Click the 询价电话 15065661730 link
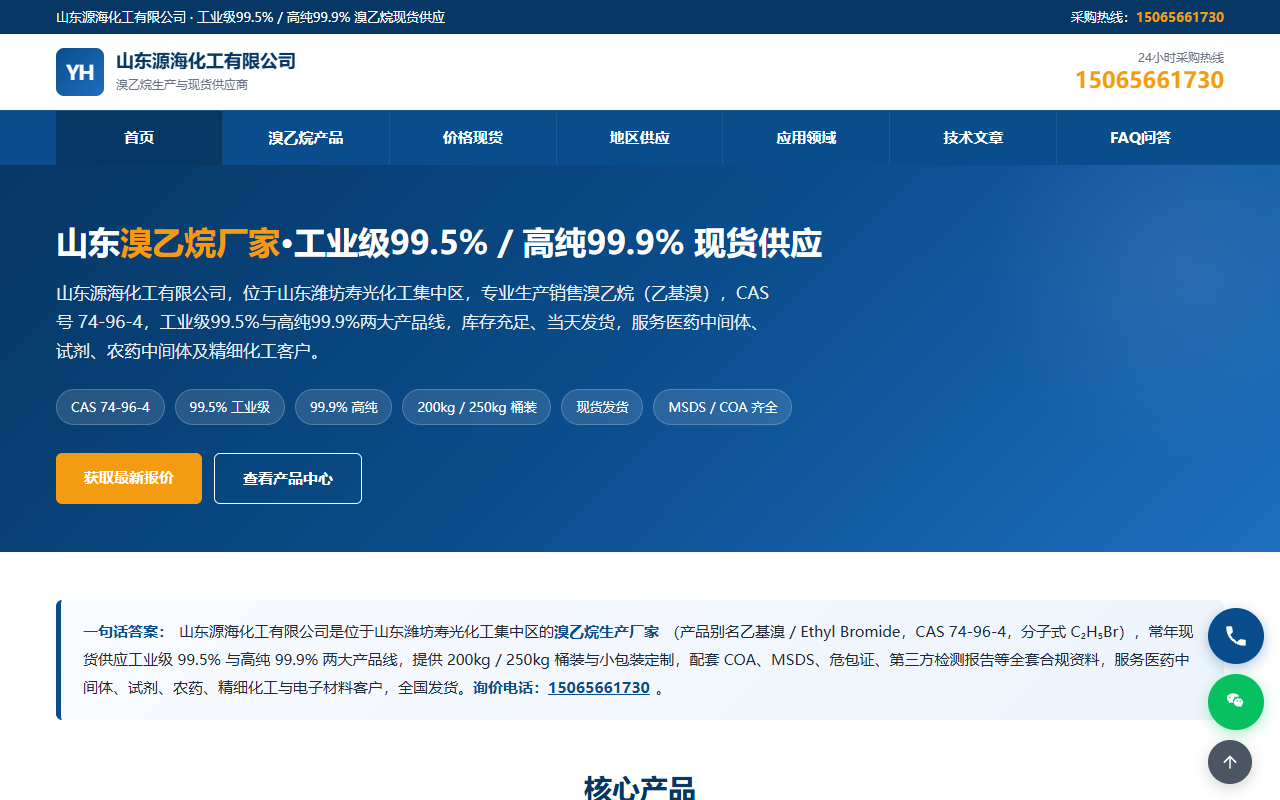The image size is (1280, 800). (x=599, y=688)
